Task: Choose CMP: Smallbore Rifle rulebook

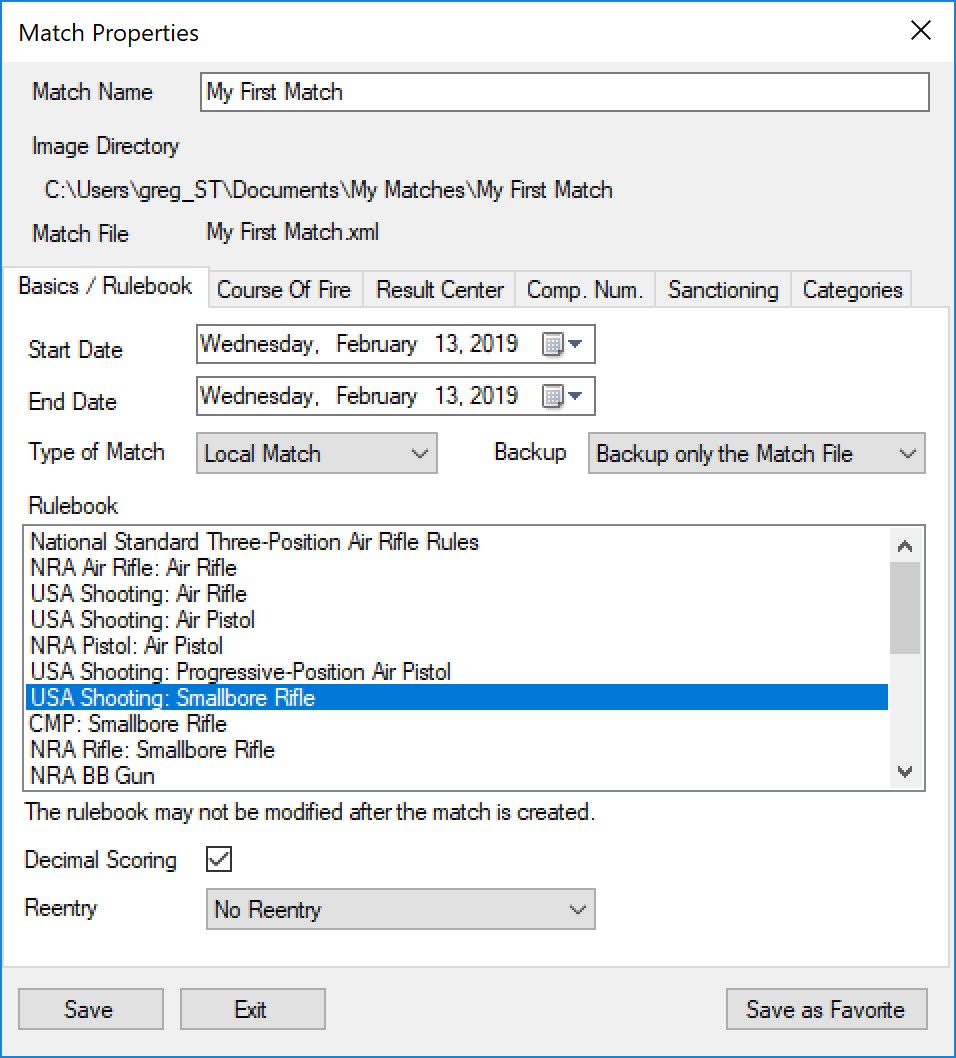Action: coord(129,724)
